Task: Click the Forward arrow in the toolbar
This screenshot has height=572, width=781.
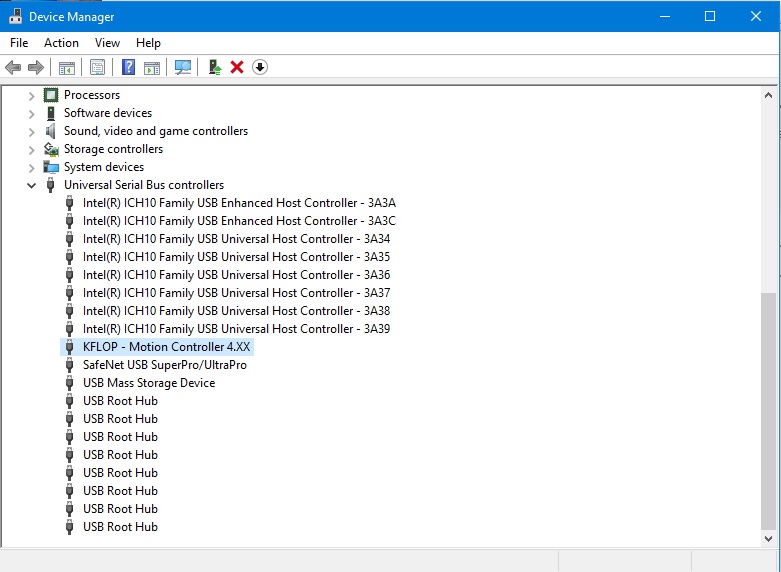Action: (36, 67)
